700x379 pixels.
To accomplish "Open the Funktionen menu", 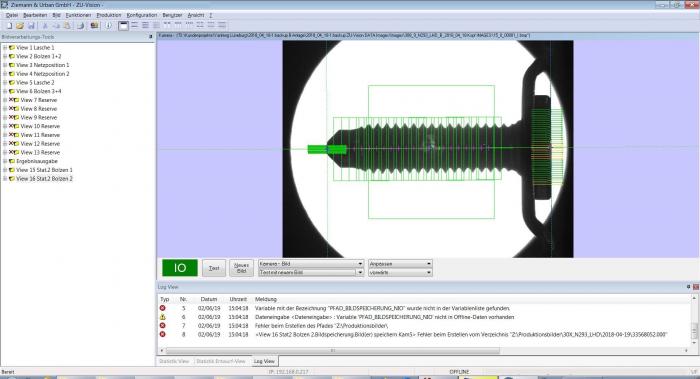I will (x=78, y=15).
